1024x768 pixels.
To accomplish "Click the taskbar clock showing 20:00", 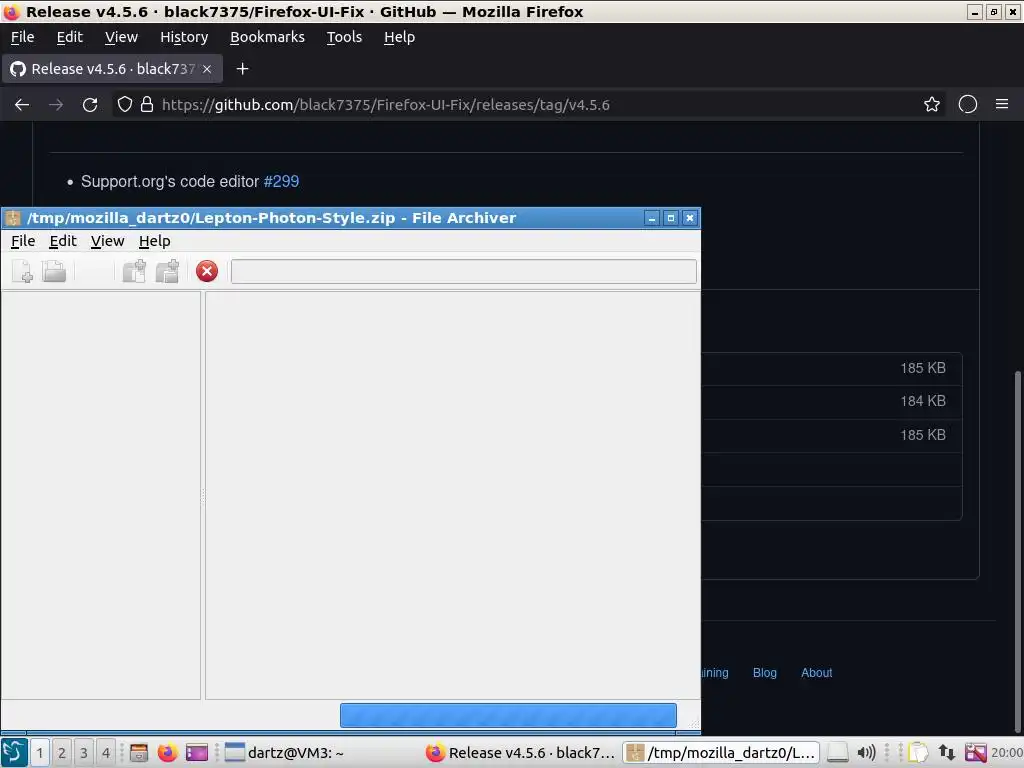I will tap(1006, 753).
